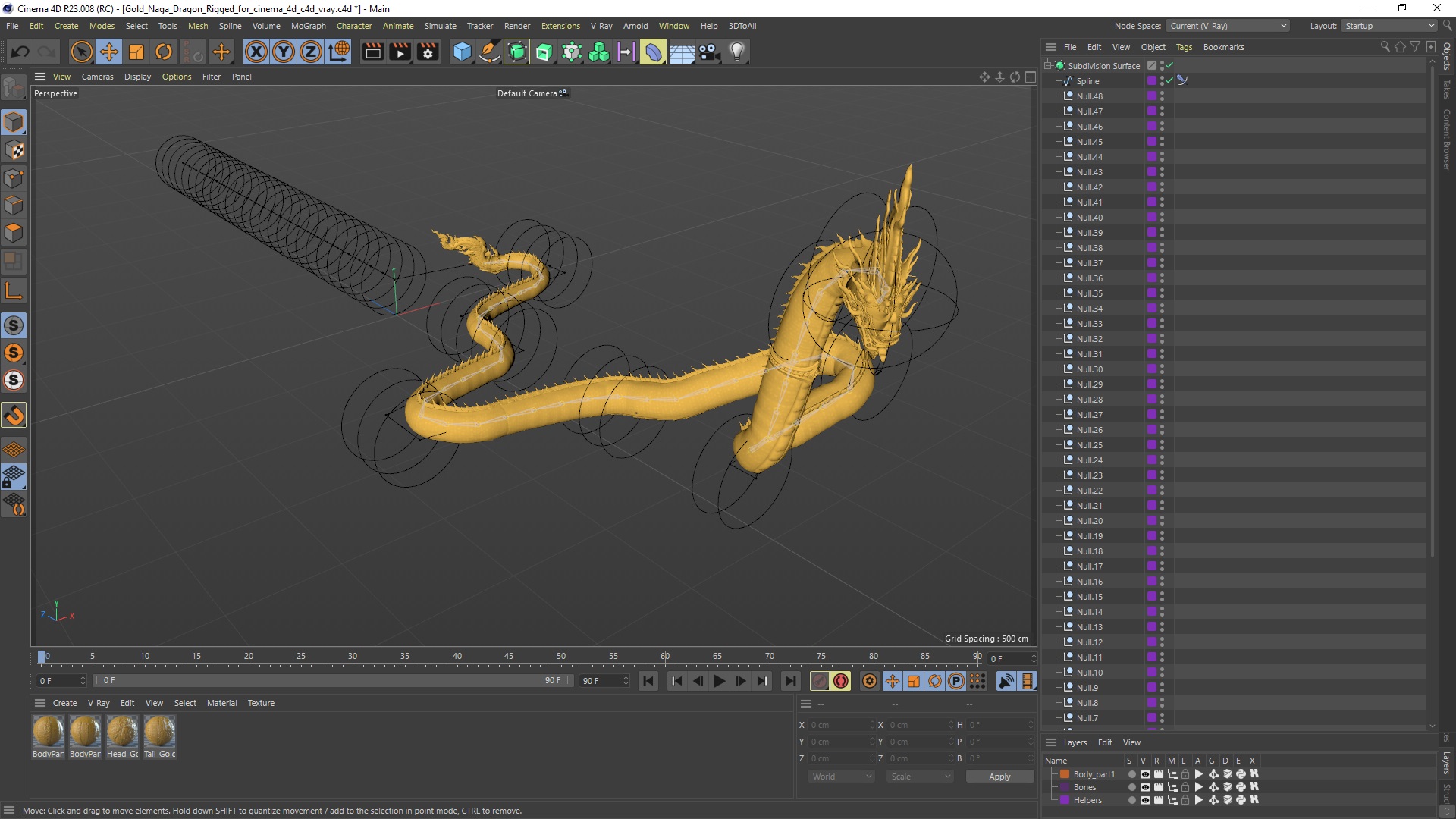Screen dimensions: 1456x819
Task: Select the Live Selection tool
Action: click(81, 52)
